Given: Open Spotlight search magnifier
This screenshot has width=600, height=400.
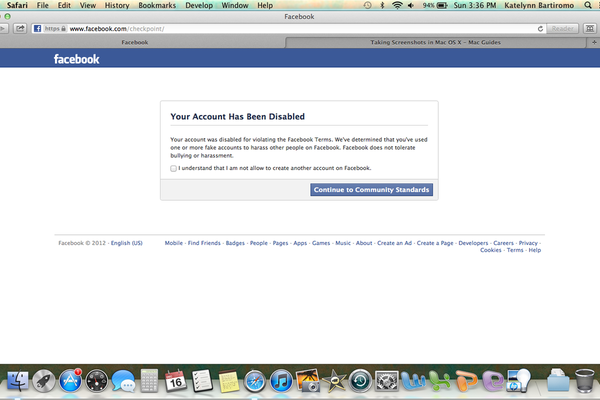Looking at the screenshot, I should pyautogui.click(x=588, y=5).
